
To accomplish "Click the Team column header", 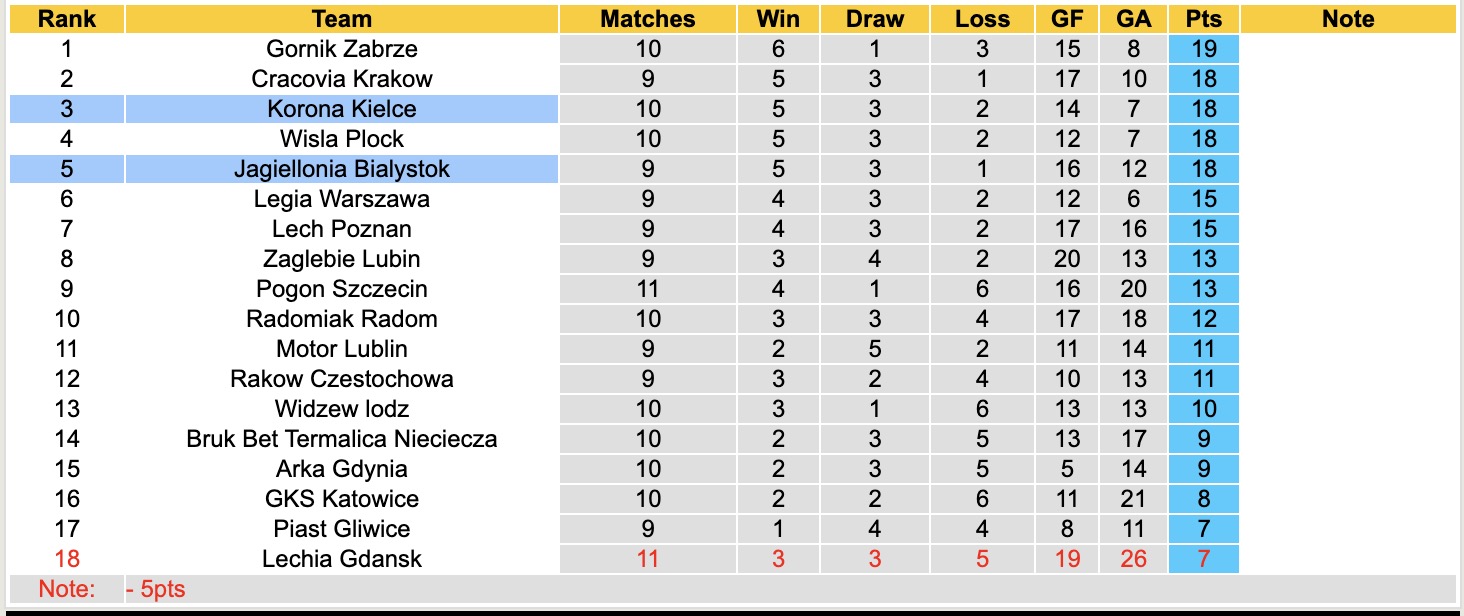I will coord(342,19).
